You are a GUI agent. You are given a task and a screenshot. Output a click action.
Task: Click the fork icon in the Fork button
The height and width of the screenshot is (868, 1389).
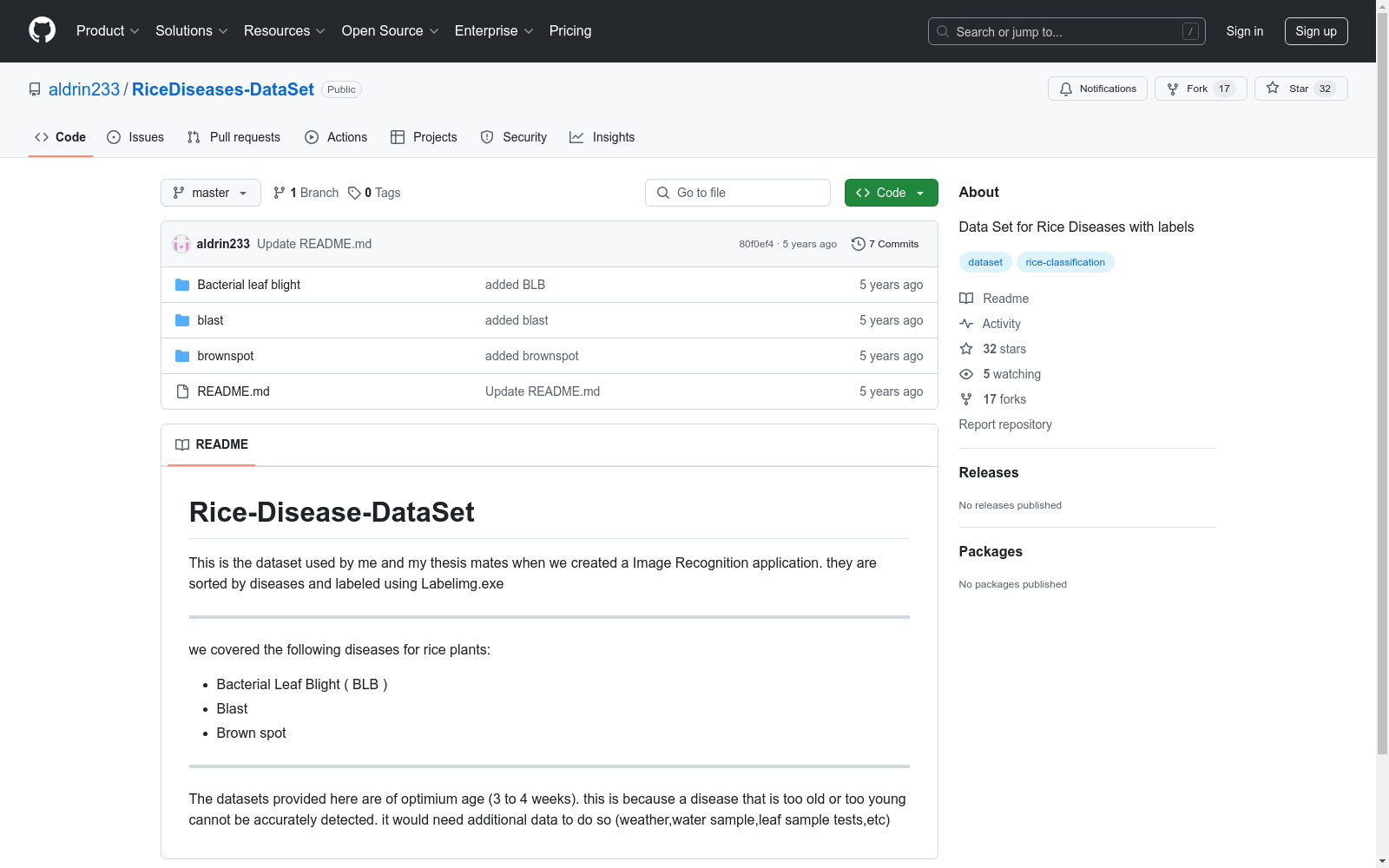point(1173,89)
